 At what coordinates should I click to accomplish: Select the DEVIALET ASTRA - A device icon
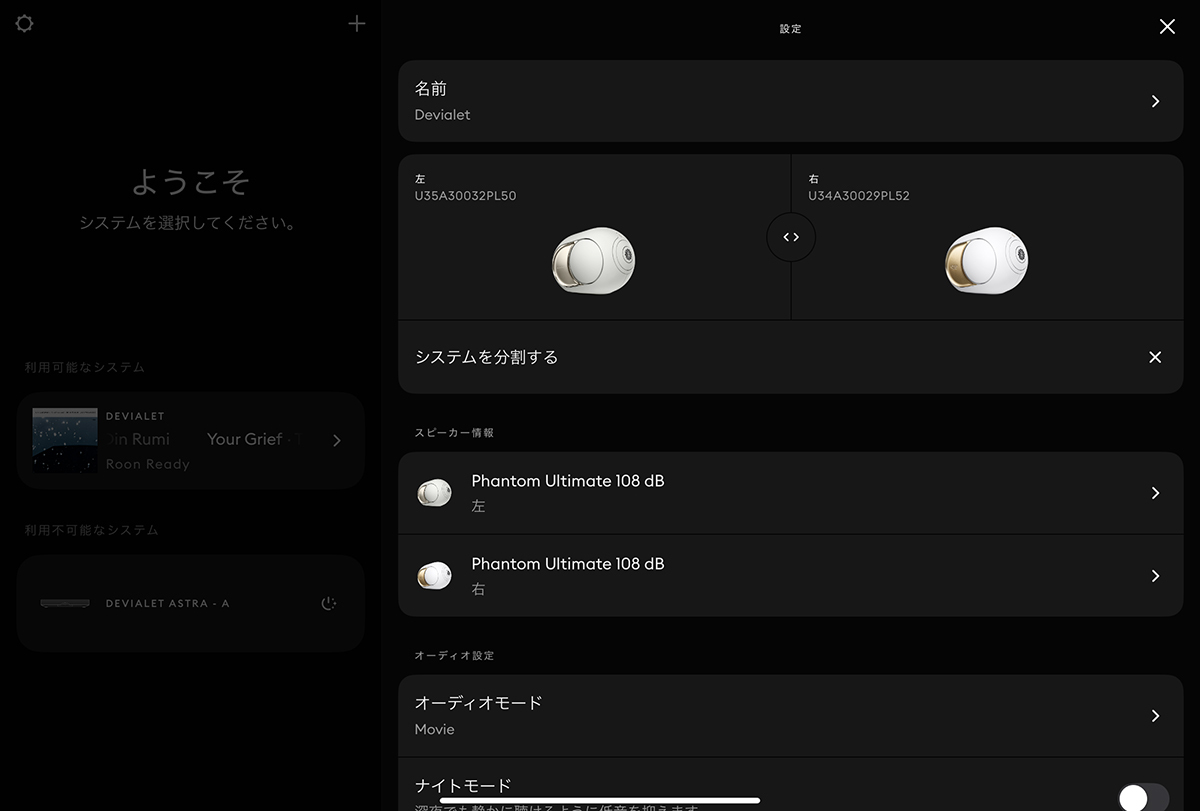(x=65, y=603)
